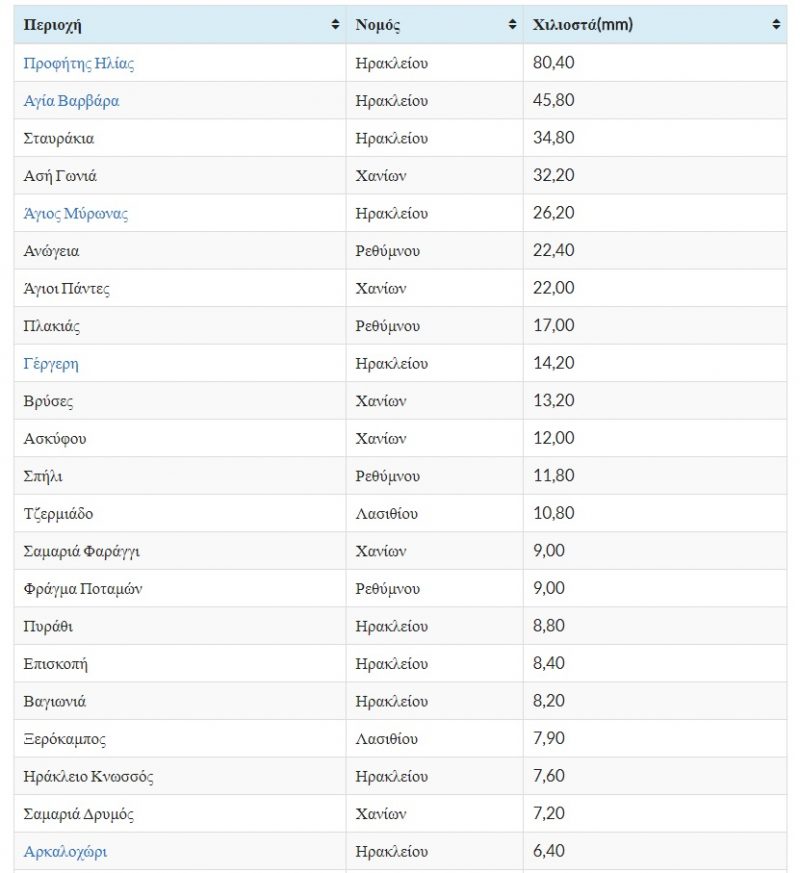Viewport: 800px width, 873px height.
Task: Click sort arrows in Νομός column header
Action: [513, 25]
